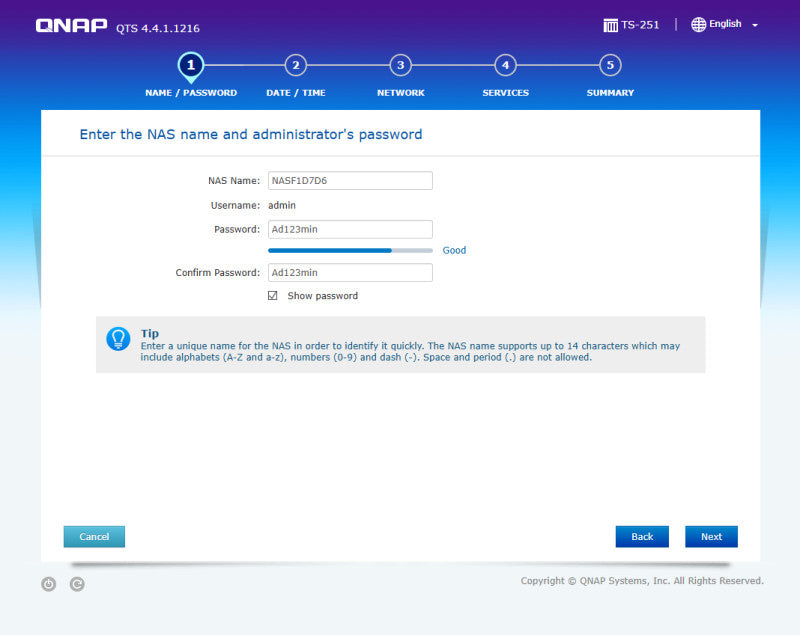Click the QNAP logo

(71, 26)
